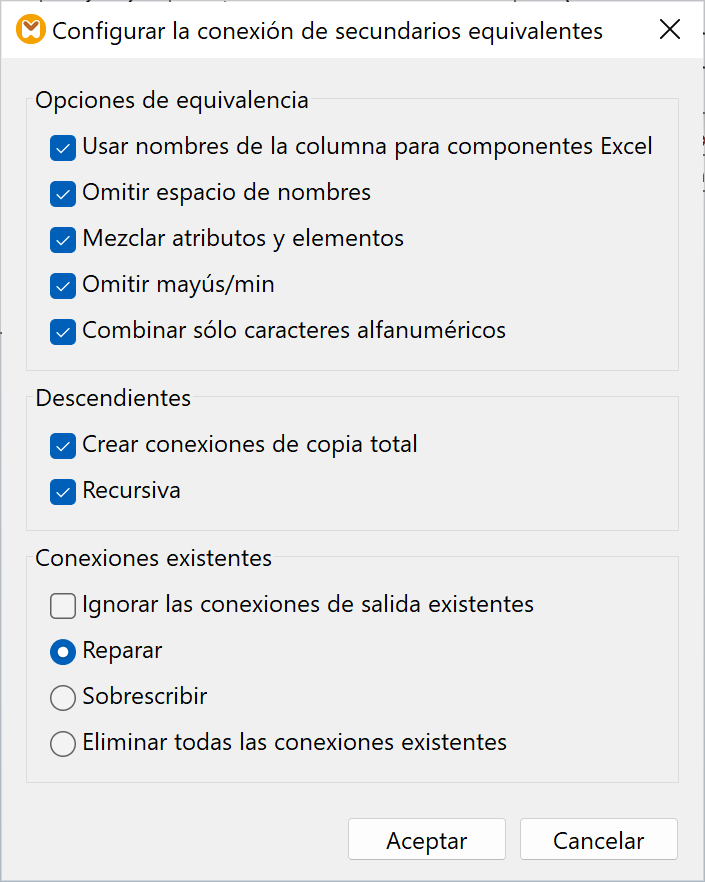Click the MapForce logo icon
This screenshot has height=882, width=705.
click(x=31, y=30)
